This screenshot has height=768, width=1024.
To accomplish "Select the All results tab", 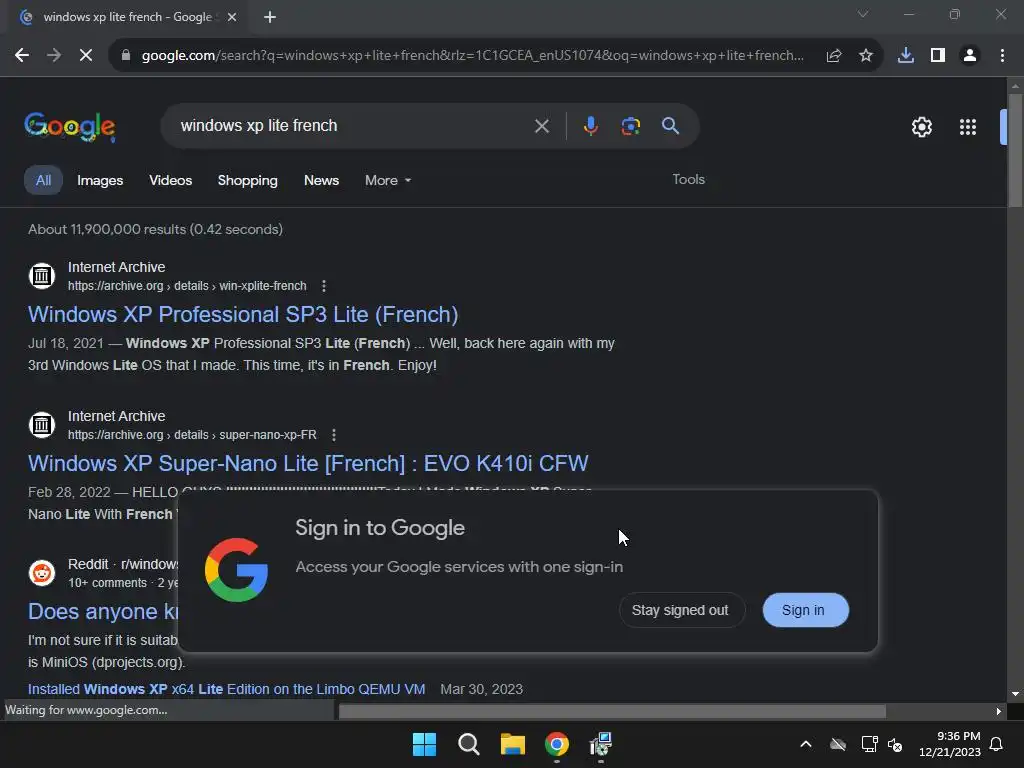I will point(43,180).
